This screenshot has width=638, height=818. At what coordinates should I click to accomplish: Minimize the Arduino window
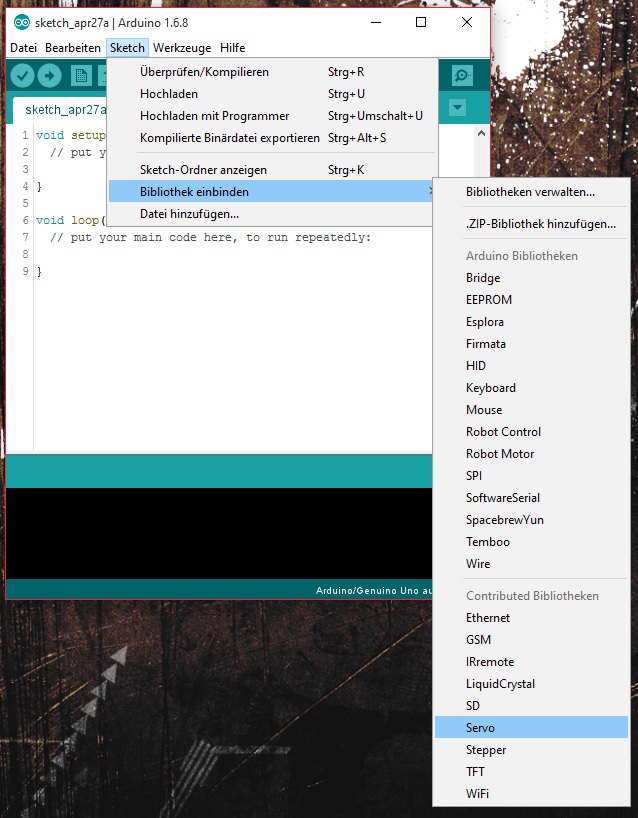tap(376, 22)
